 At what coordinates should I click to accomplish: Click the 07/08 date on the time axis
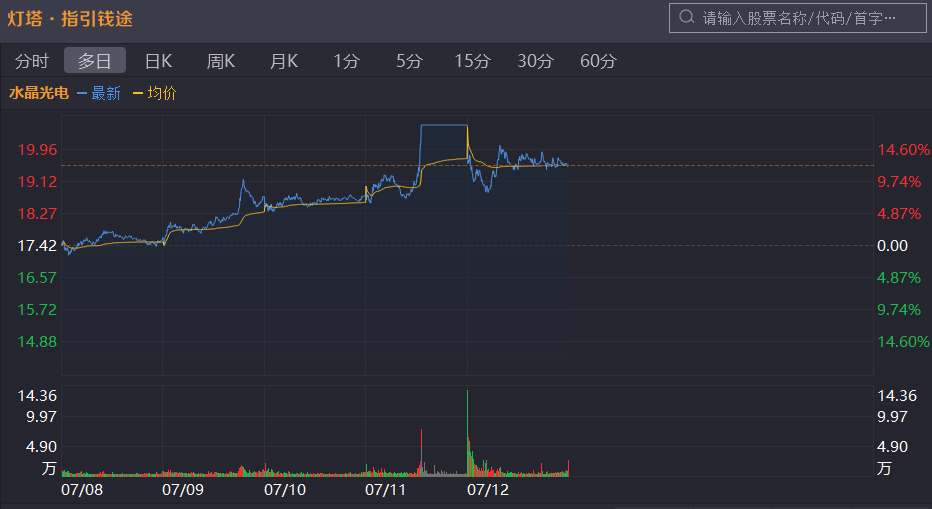pos(81,490)
